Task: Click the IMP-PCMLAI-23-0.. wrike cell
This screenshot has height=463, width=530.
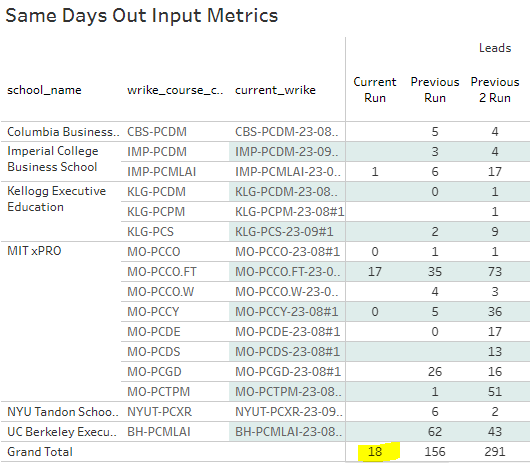Action: coord(288,172)
